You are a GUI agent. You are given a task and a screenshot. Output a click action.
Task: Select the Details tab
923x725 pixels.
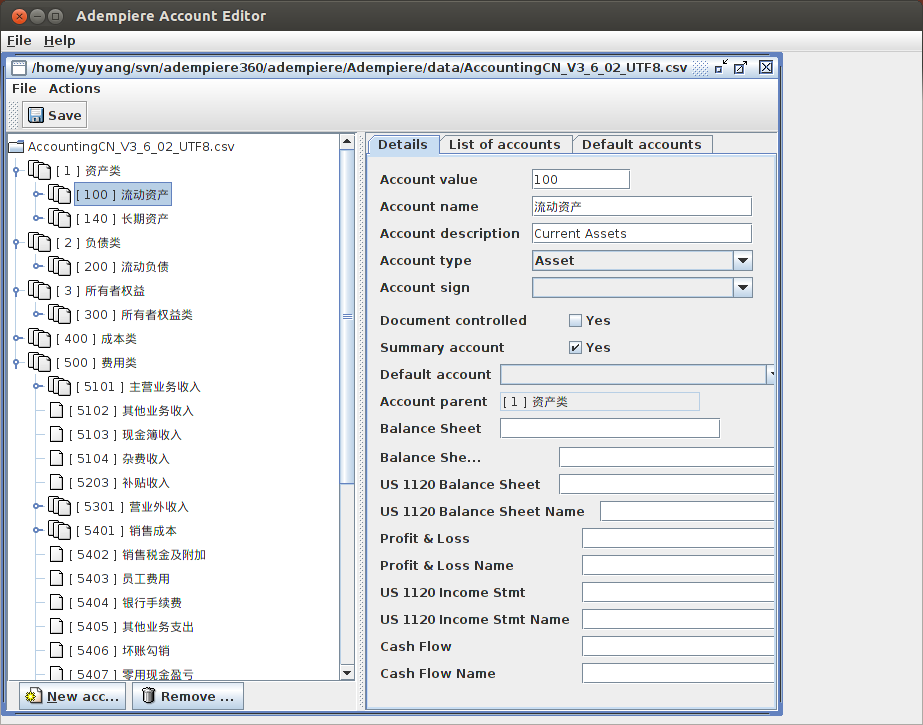403,145
